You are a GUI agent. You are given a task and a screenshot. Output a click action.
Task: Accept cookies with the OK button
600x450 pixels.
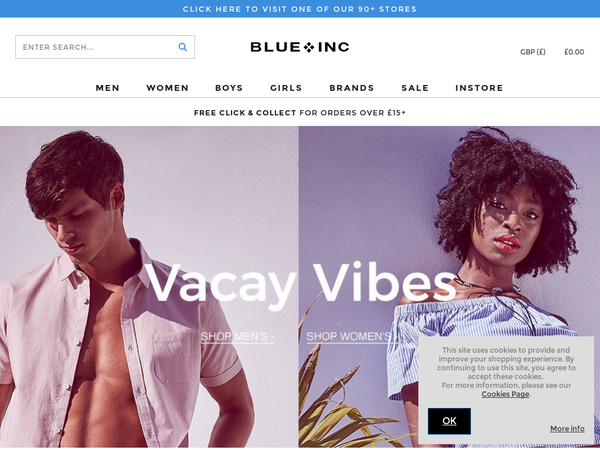pyautogui.click(x=449, y=421)
